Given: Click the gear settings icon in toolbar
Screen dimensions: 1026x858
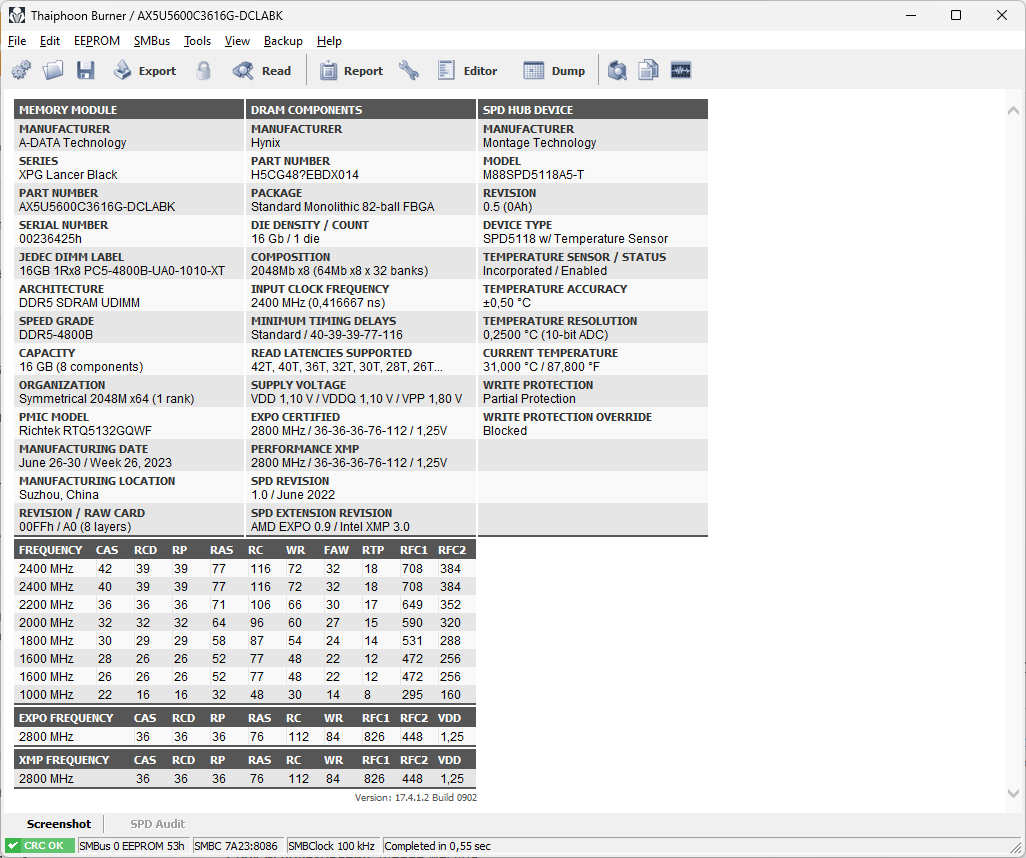Looking at the screenshot, I should 21,70.
